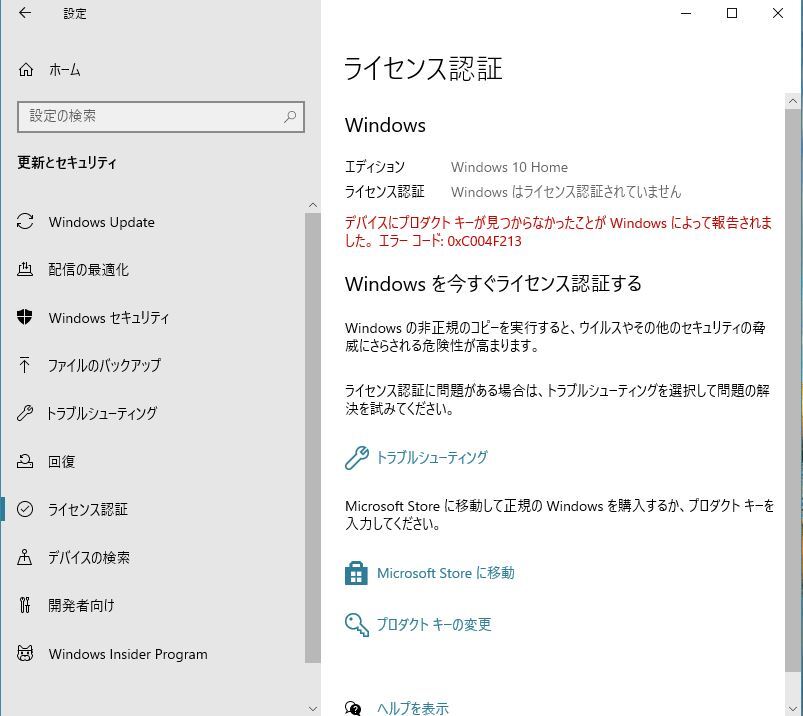Click the Windows セキュリティ shield icon

(25, 317)
